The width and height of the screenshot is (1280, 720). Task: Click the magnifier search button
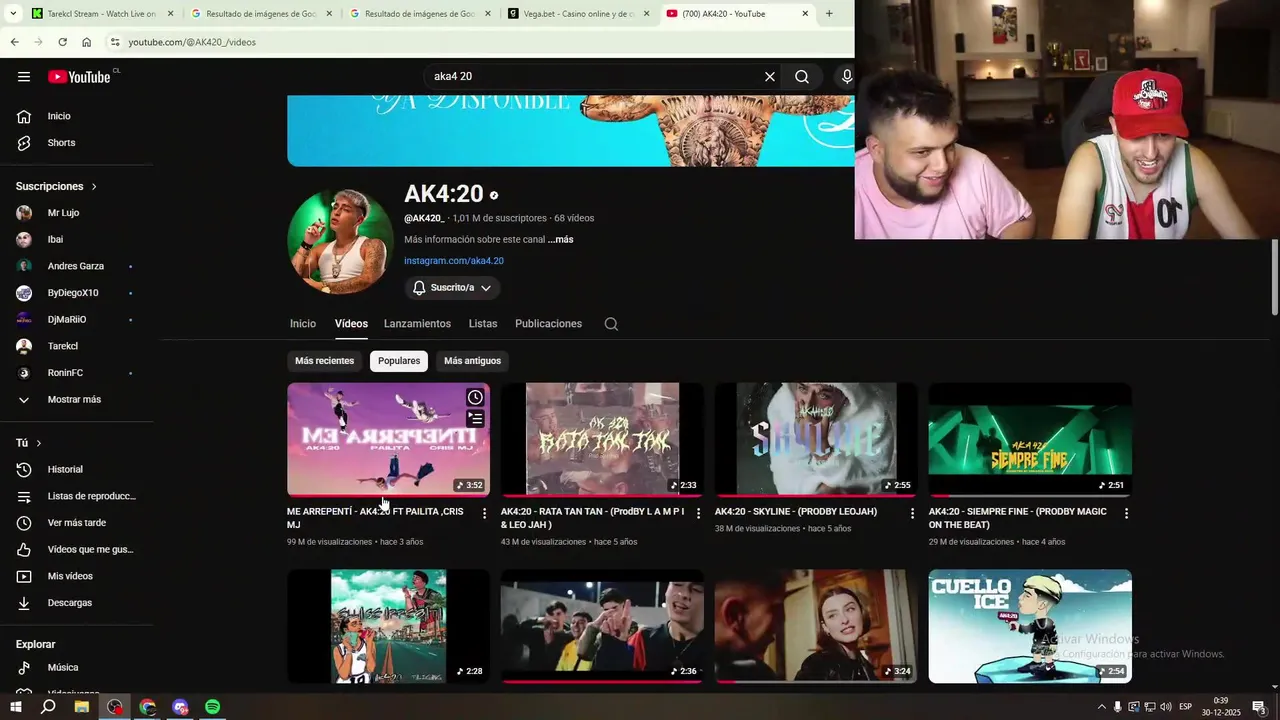(802, 77)
